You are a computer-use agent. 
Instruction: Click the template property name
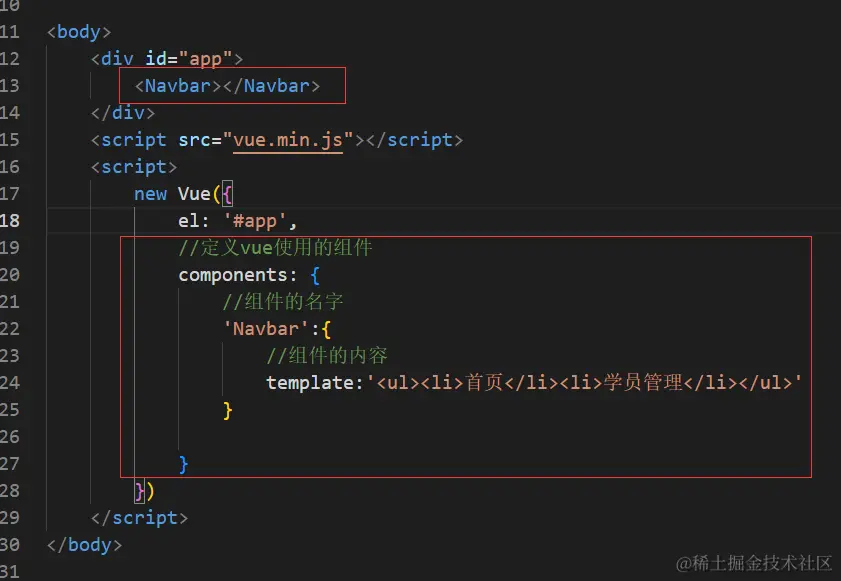311,383
